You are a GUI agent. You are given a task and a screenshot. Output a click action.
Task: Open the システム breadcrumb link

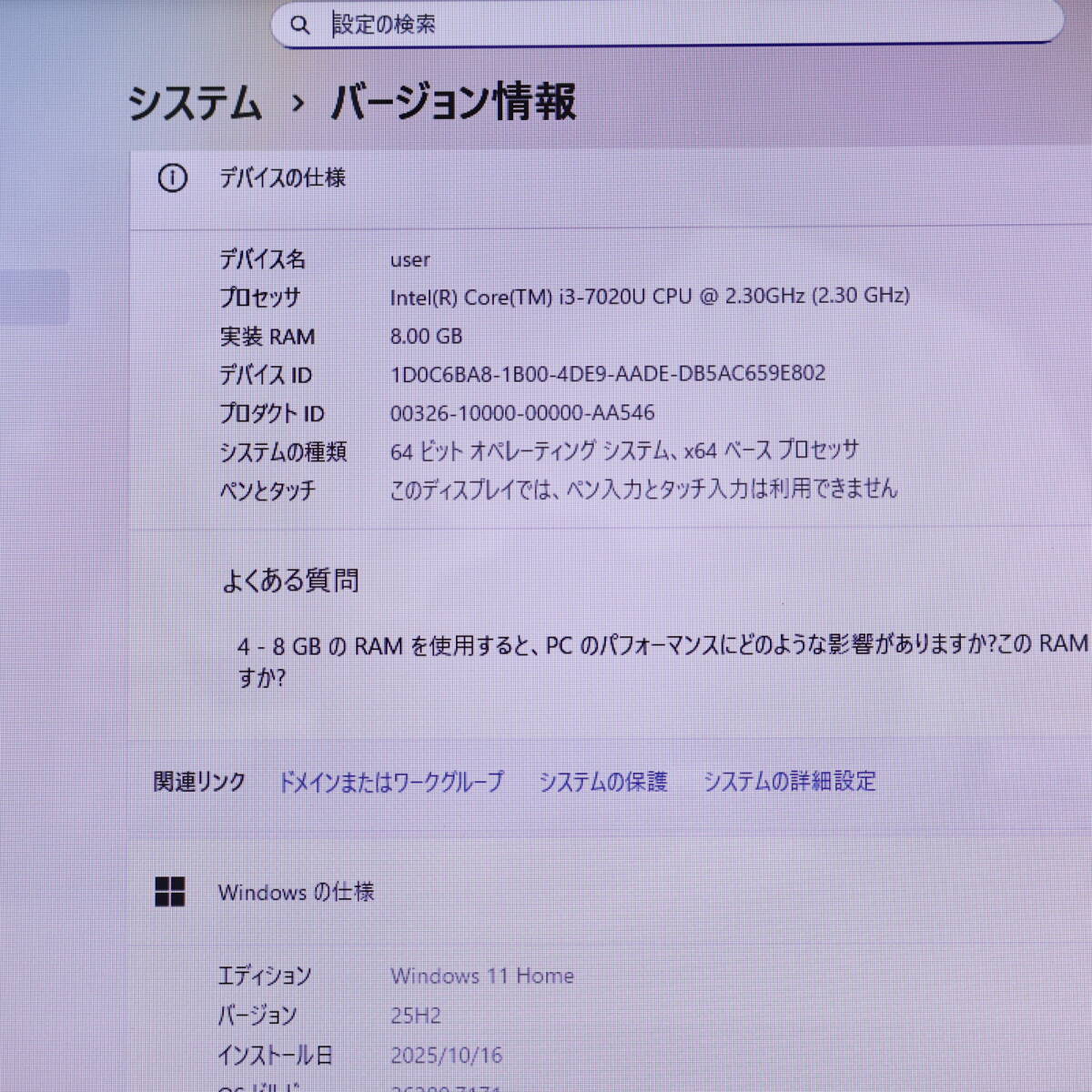click(x=195, y=102)
